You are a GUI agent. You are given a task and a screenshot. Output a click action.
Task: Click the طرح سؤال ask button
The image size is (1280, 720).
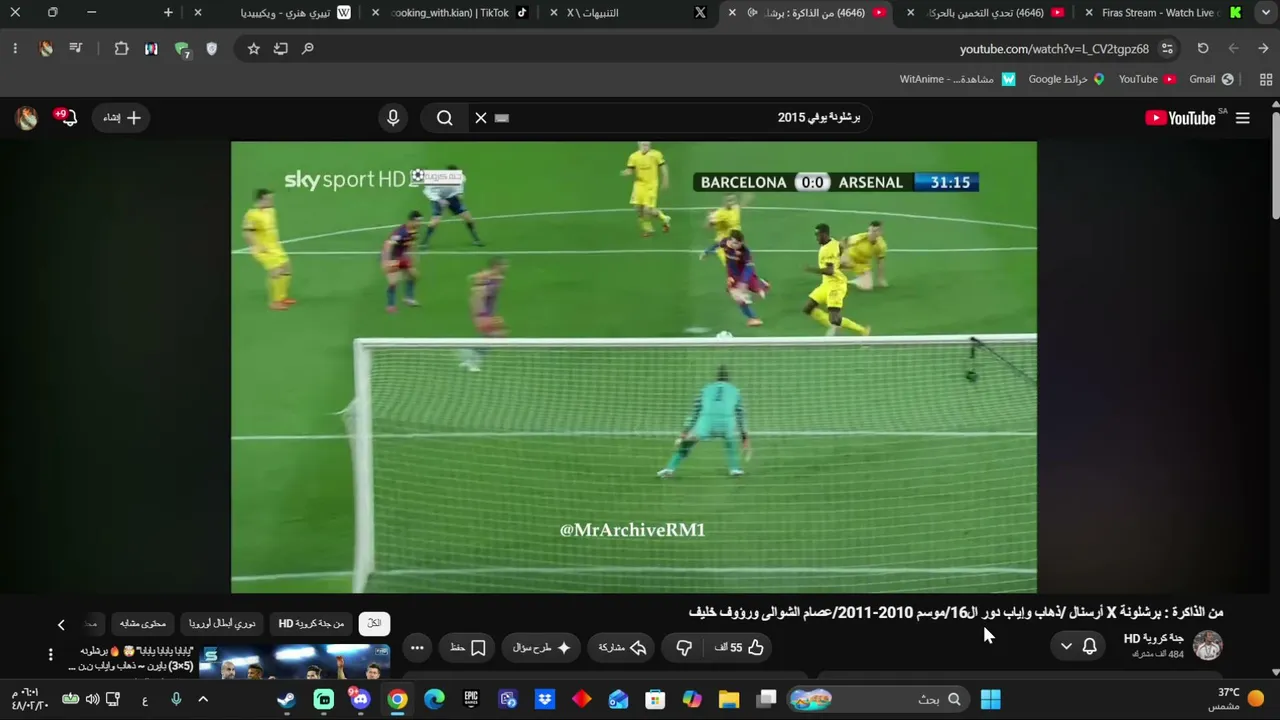(541, 648)
